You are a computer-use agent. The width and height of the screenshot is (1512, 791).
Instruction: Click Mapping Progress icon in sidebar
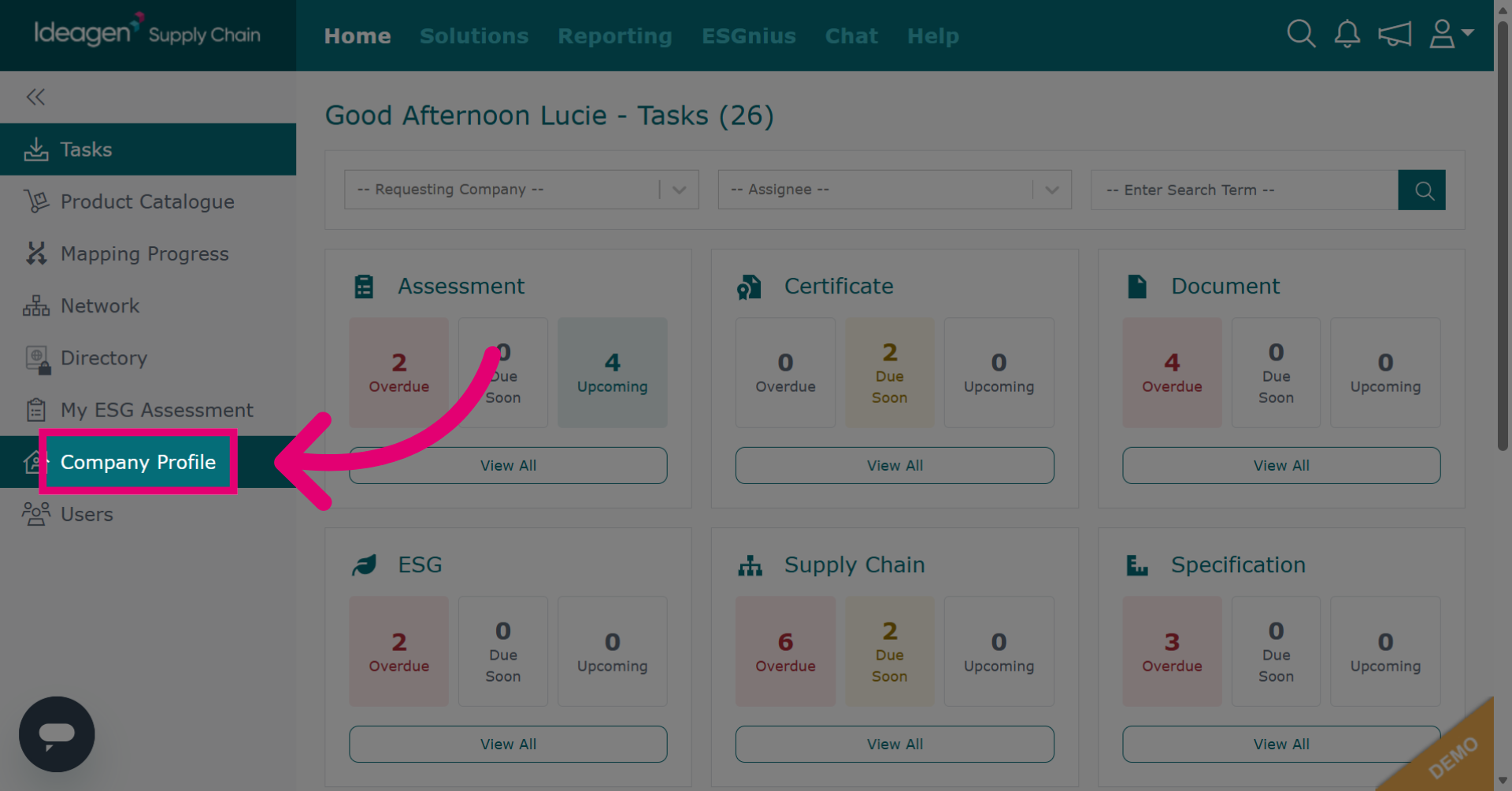pyautogui.click(x=36, y=253)
